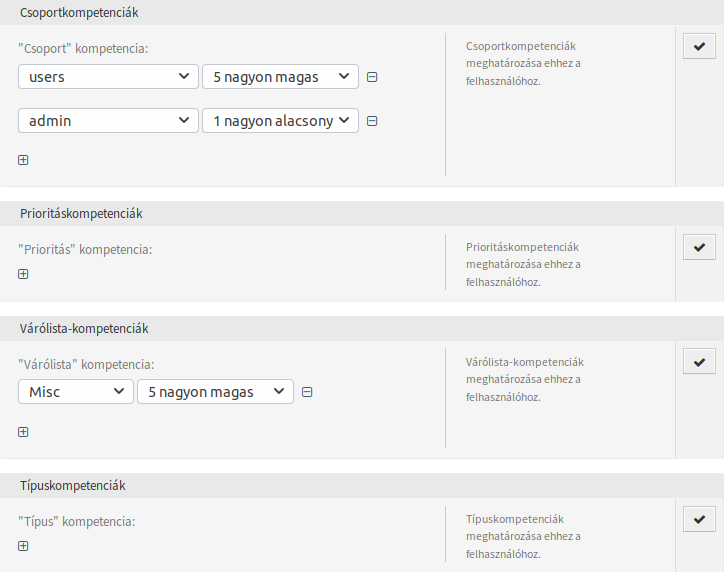Image resolution: width=725 pixels, height=572 pixels.
Task: Click the Csoportkompetenciák meghatározása description text
Action: tap(523, 64)
